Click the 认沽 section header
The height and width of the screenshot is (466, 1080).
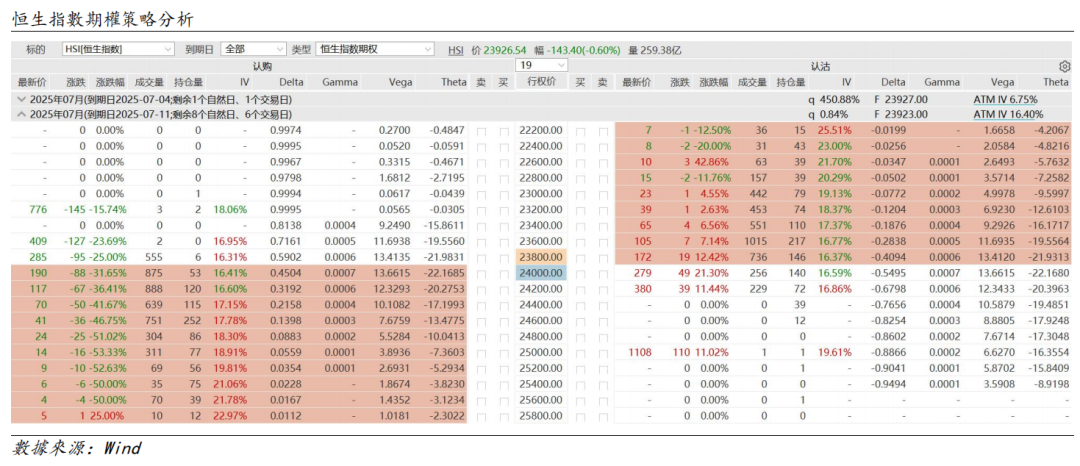point(820,67)
